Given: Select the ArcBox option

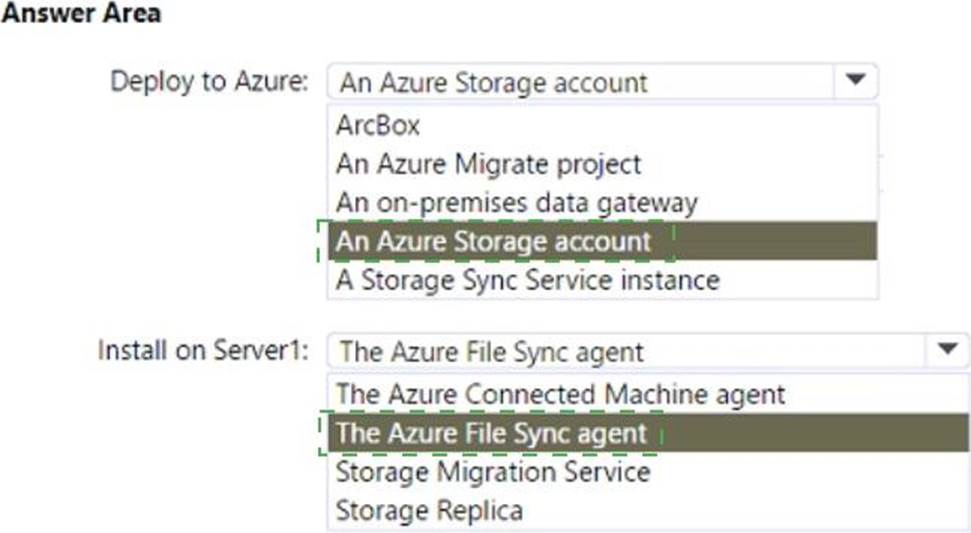Looking at the screenshot, I should [378, 125].
